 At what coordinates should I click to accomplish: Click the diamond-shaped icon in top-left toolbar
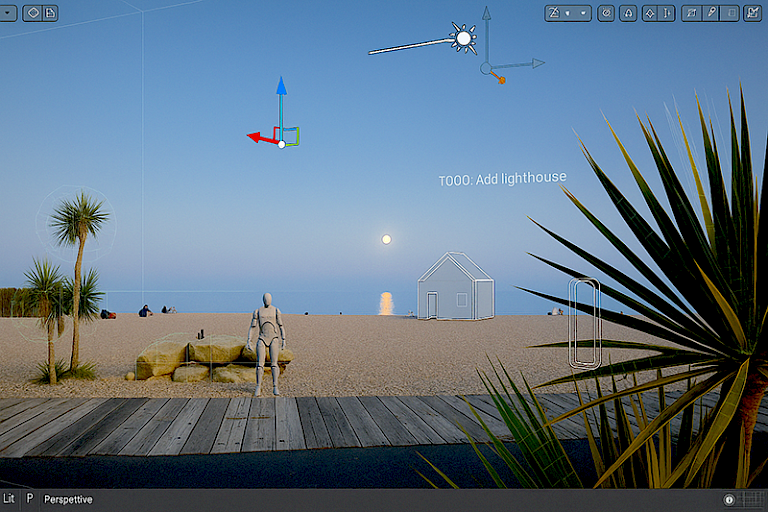[x=31, y=13]
